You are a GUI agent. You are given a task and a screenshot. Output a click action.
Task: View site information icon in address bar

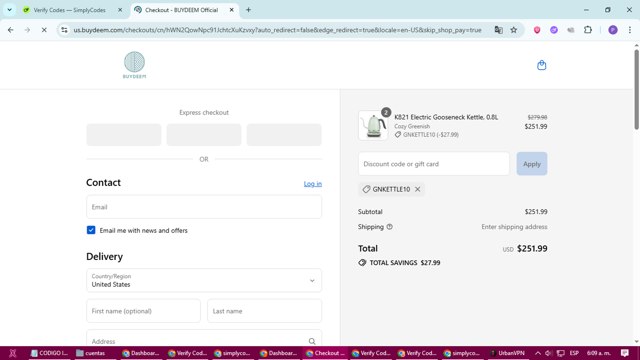64,30
